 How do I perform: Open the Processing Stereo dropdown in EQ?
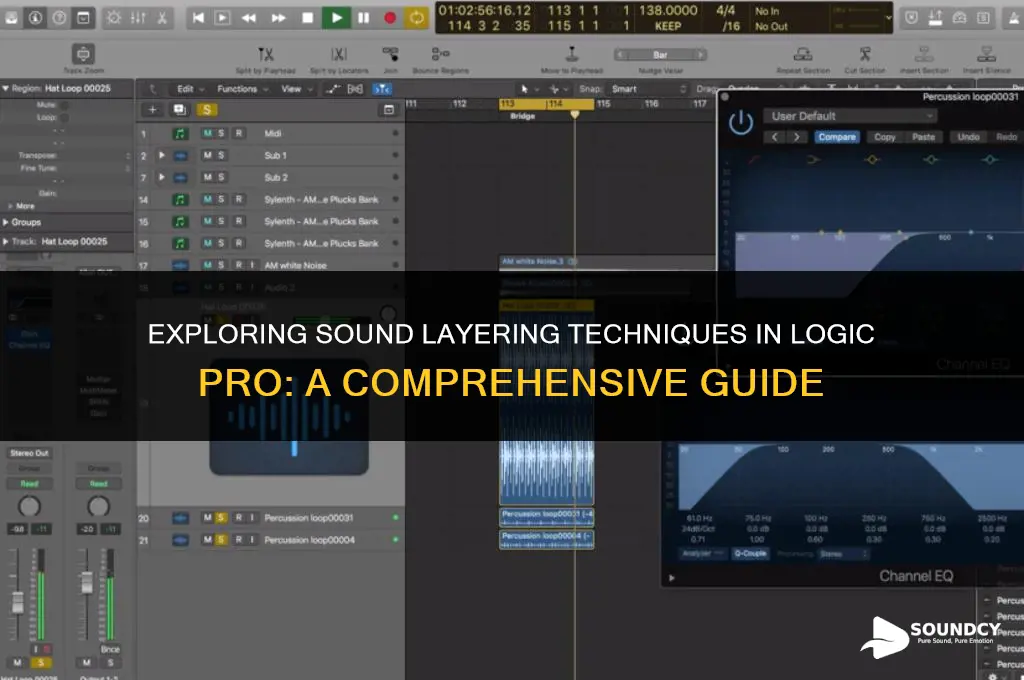tap(843, 554)
